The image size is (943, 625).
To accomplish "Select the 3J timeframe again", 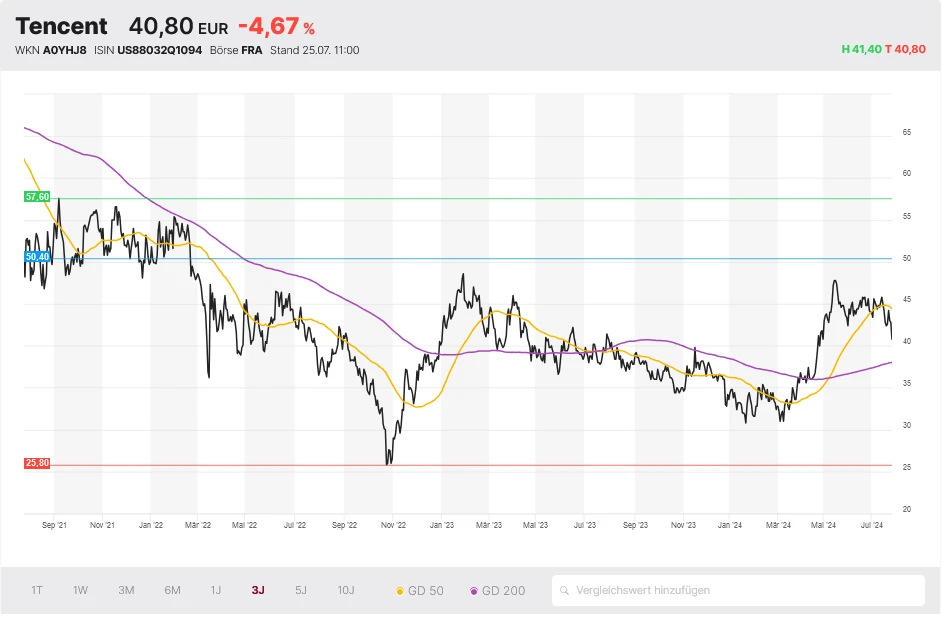I will pyautogui.click(x=258, y=591).
